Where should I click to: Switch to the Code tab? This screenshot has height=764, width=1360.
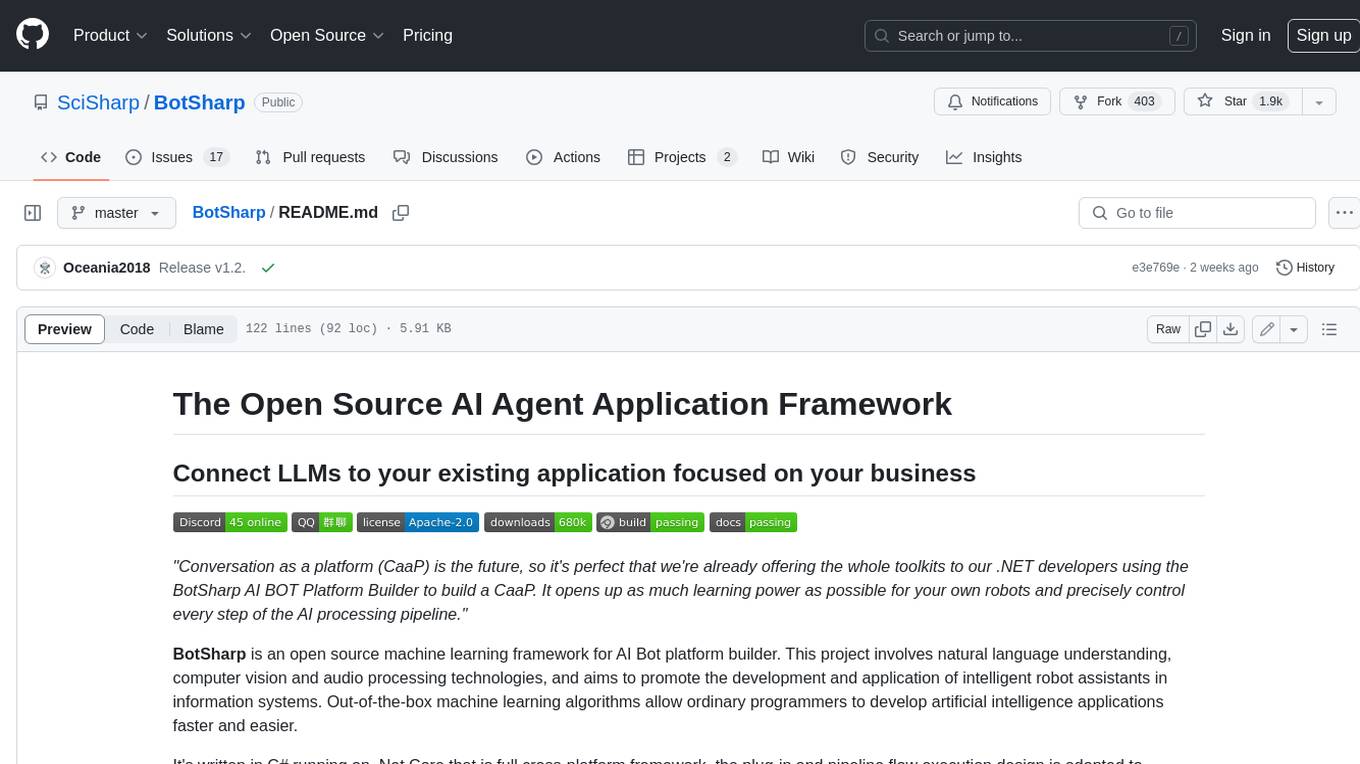click(x=71, y=157)
